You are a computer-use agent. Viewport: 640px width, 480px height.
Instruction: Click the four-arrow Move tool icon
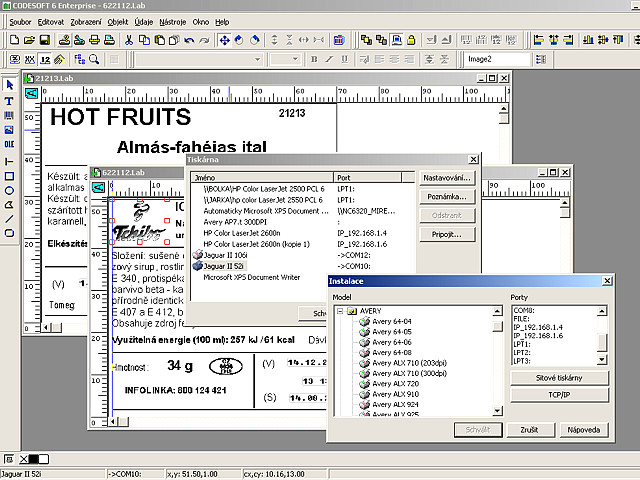(224, 40)
